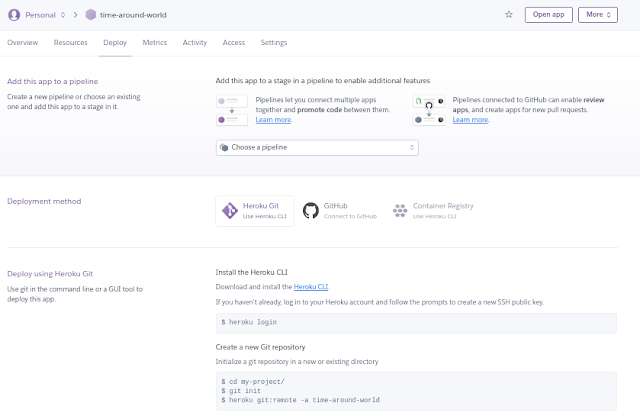Follow the Heroku CLI download link
The width and height of the screenshot is (640, 416).
[x=311, y=287]
